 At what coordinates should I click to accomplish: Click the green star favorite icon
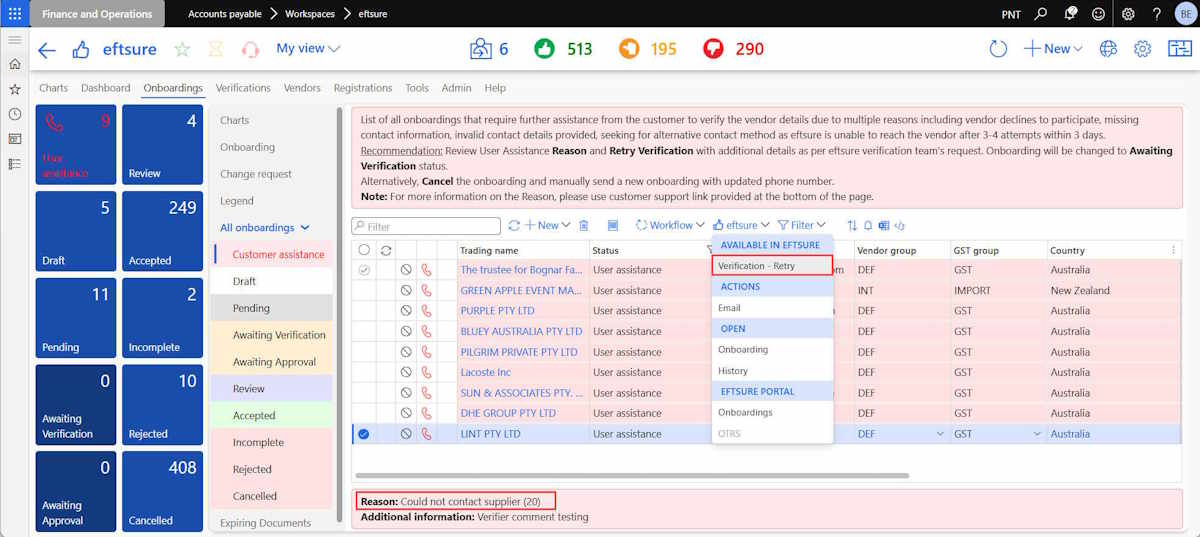(x=182, y=49)
